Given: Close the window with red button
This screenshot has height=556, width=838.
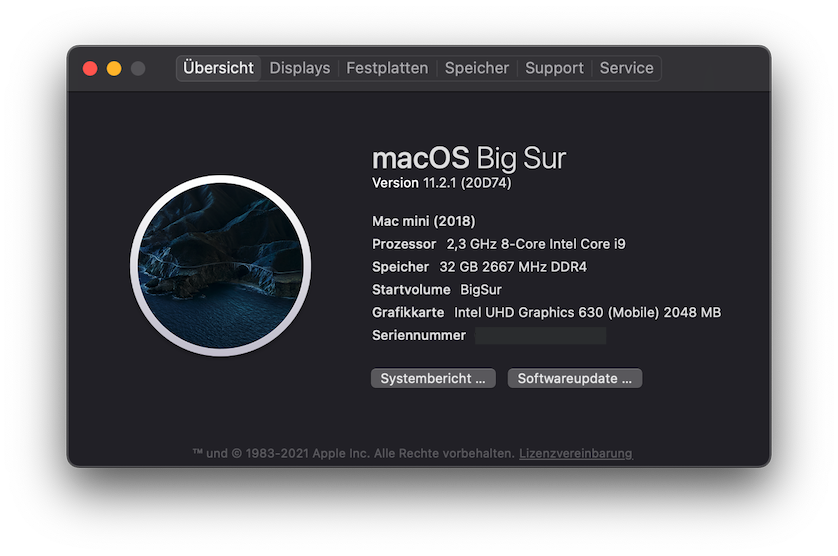Looking at the screenshot, I should click(90, 68).
